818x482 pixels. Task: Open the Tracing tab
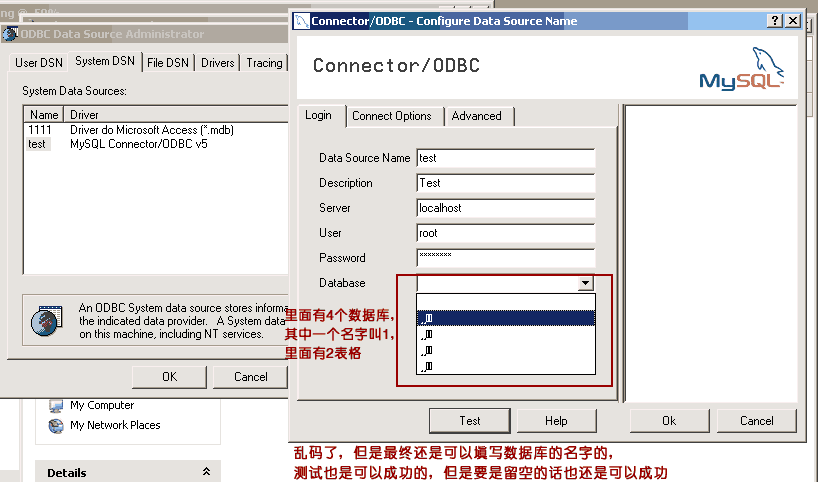tap(264, 63)
